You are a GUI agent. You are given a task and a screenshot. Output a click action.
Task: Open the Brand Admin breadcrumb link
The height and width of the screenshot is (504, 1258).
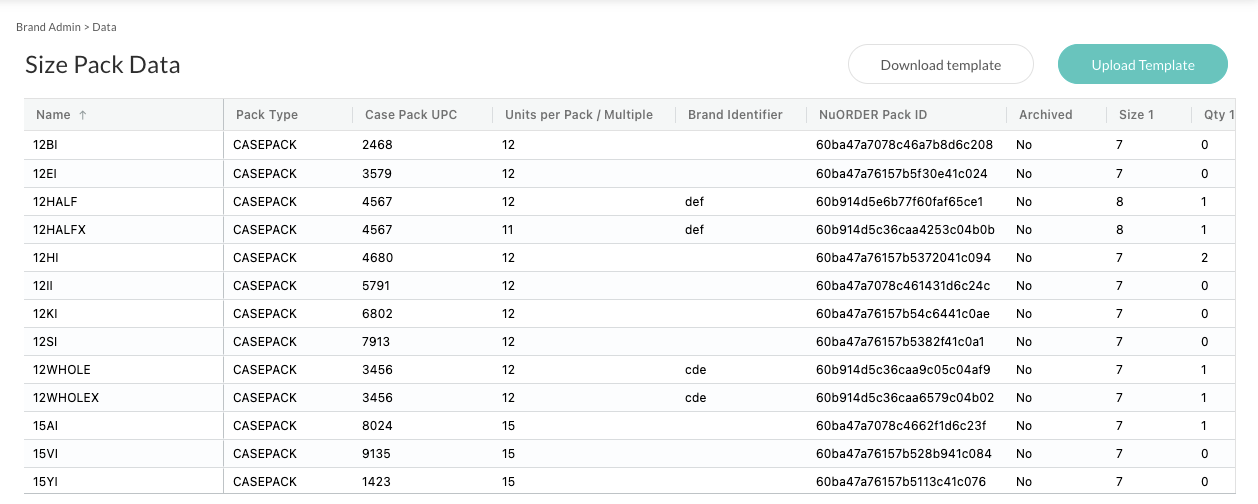[48, 27]
